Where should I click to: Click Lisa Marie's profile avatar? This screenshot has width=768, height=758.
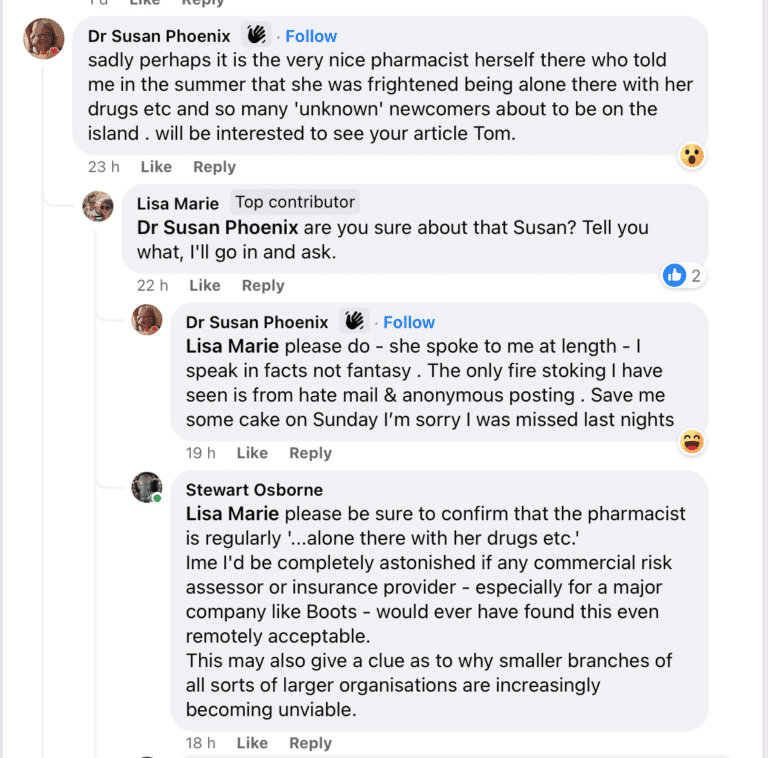click(x=97, y=207)
